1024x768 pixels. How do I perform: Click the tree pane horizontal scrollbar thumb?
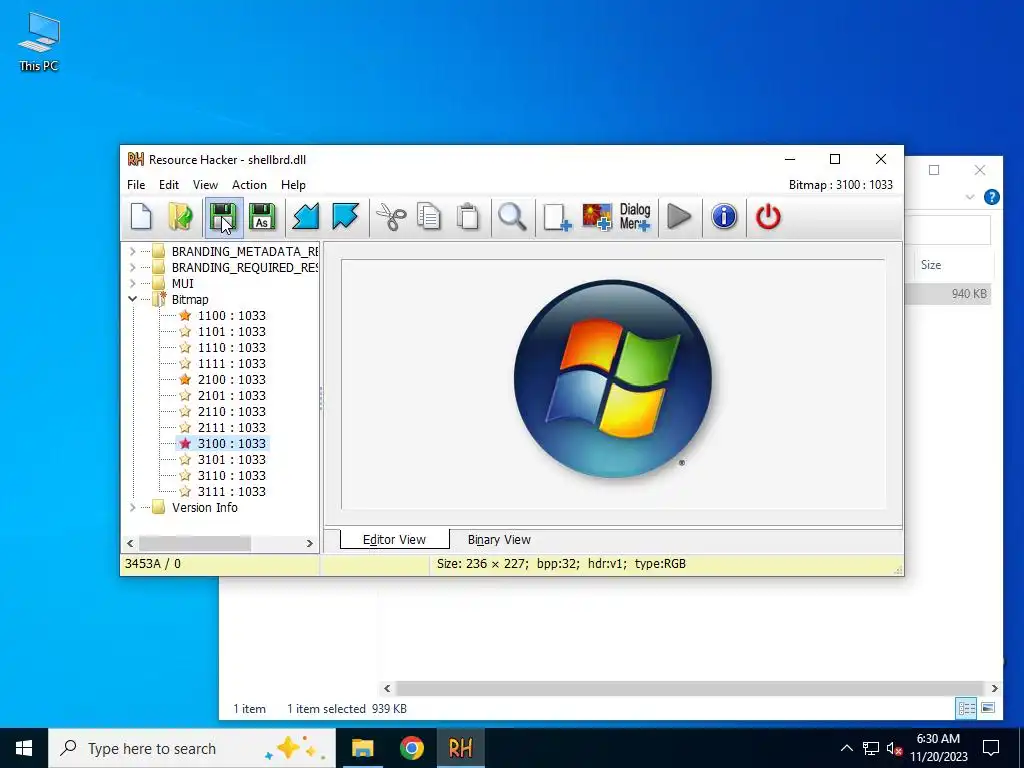coord(195,543)
